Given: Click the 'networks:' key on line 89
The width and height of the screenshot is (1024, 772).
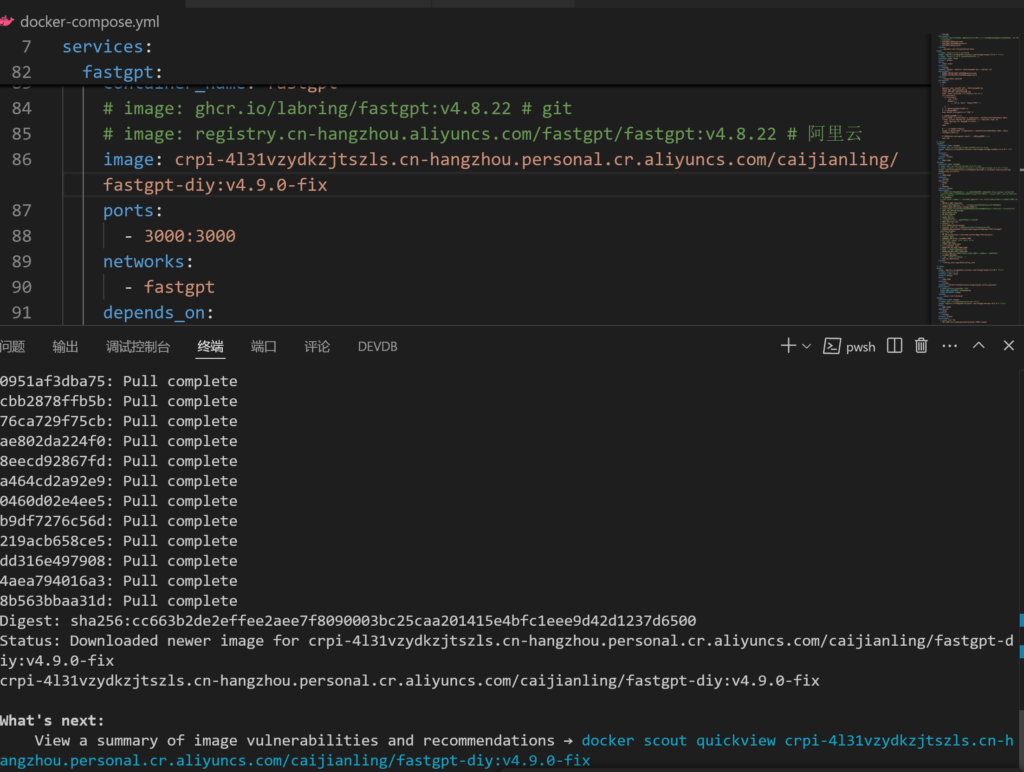Looking at the screenshot, I should (148, 261).
